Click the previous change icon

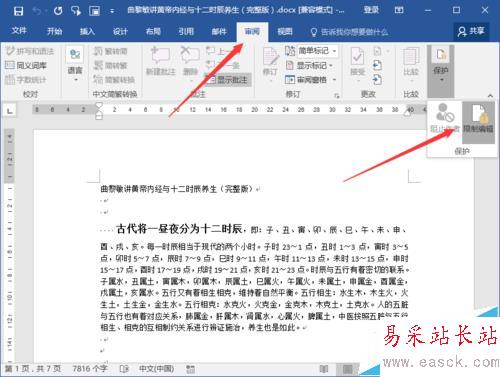point(377,65)
